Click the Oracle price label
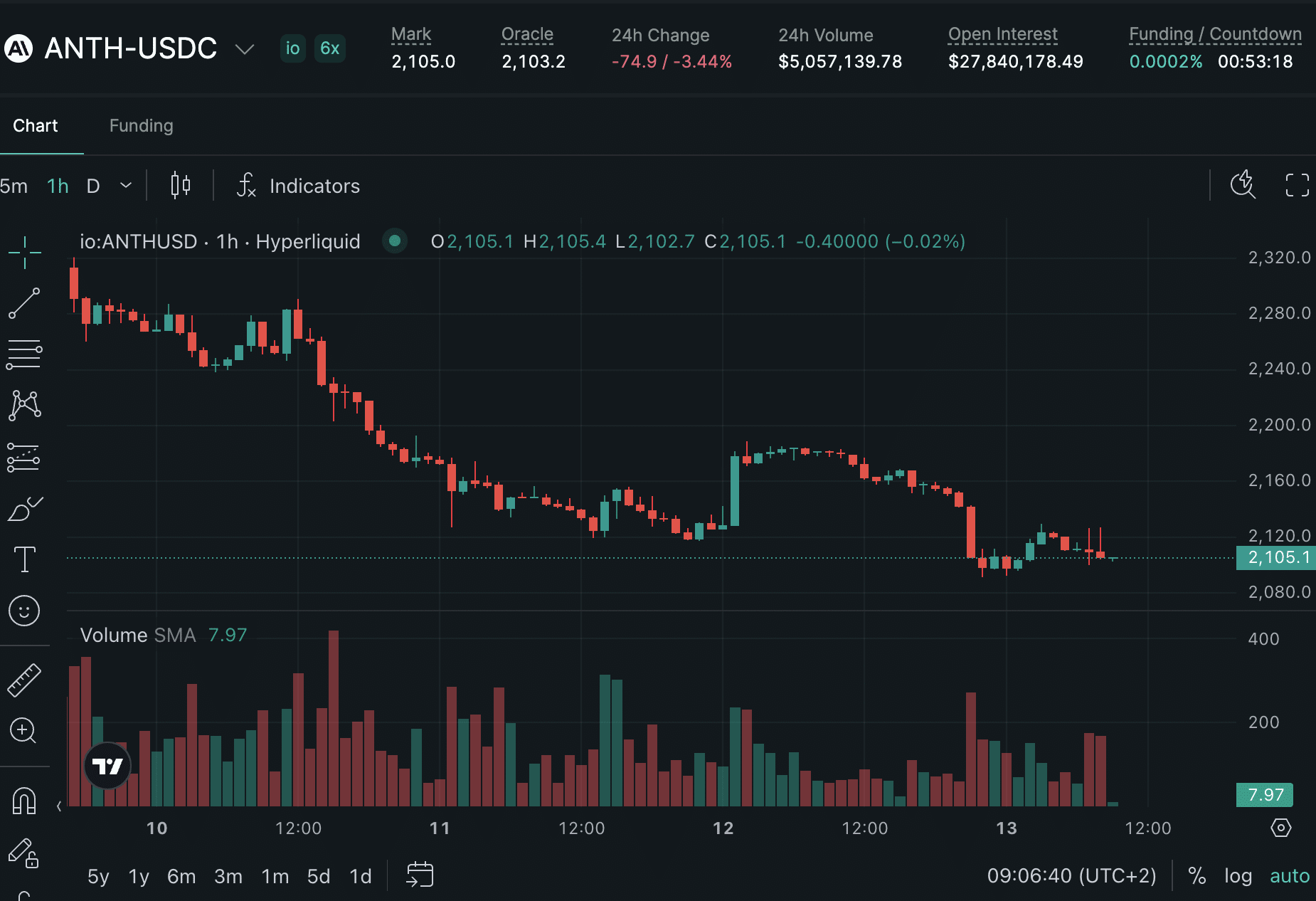This screenshot has width=1316, height=901. coord(527,34)
